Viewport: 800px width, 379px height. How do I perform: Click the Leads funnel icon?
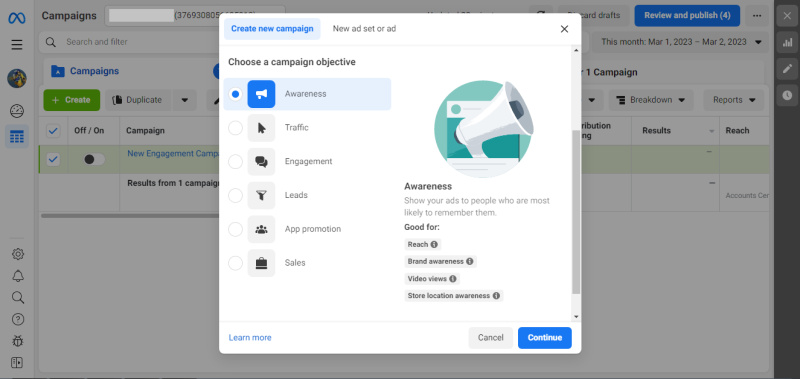click(261, 195)
